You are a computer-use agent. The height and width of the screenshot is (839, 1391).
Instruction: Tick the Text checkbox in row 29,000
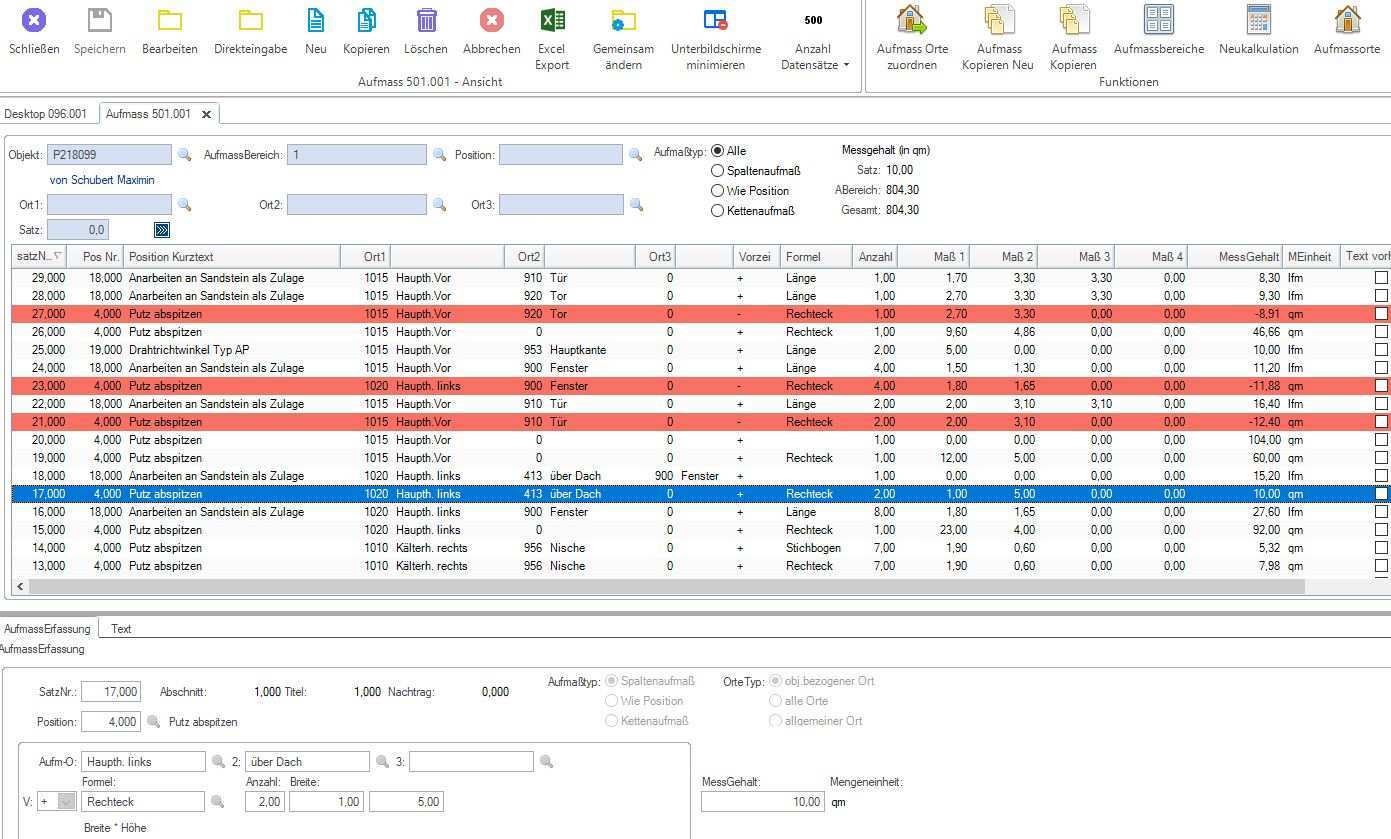click(1381, 278)
